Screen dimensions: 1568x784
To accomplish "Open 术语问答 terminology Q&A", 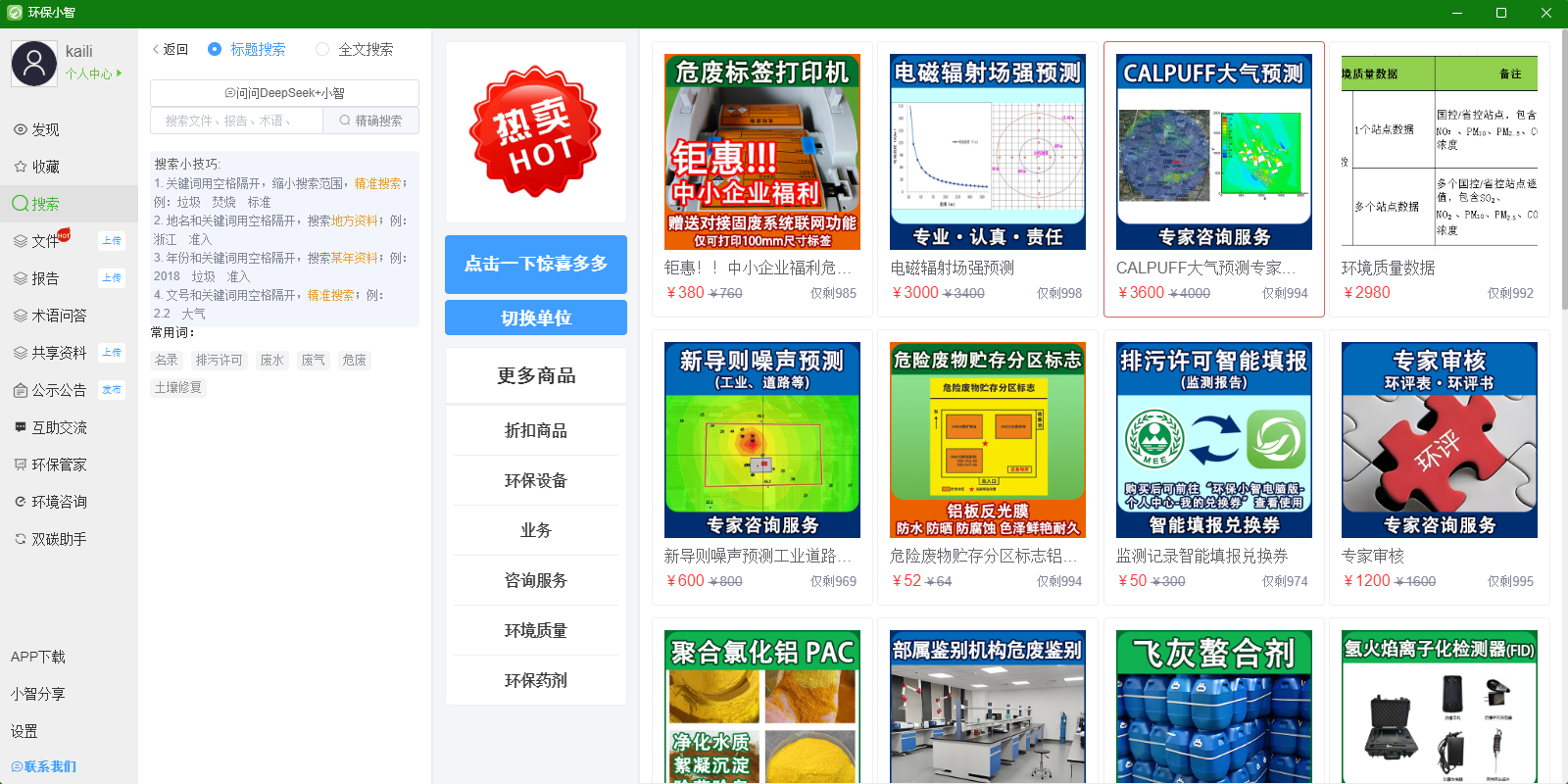I will click(50, 316).
